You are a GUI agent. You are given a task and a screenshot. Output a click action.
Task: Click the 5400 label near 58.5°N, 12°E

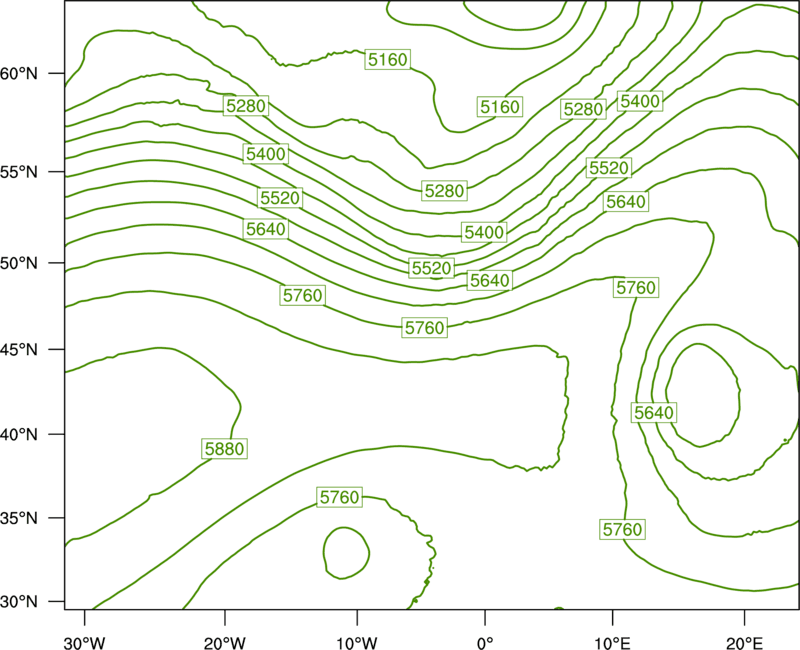pos(640,101)
